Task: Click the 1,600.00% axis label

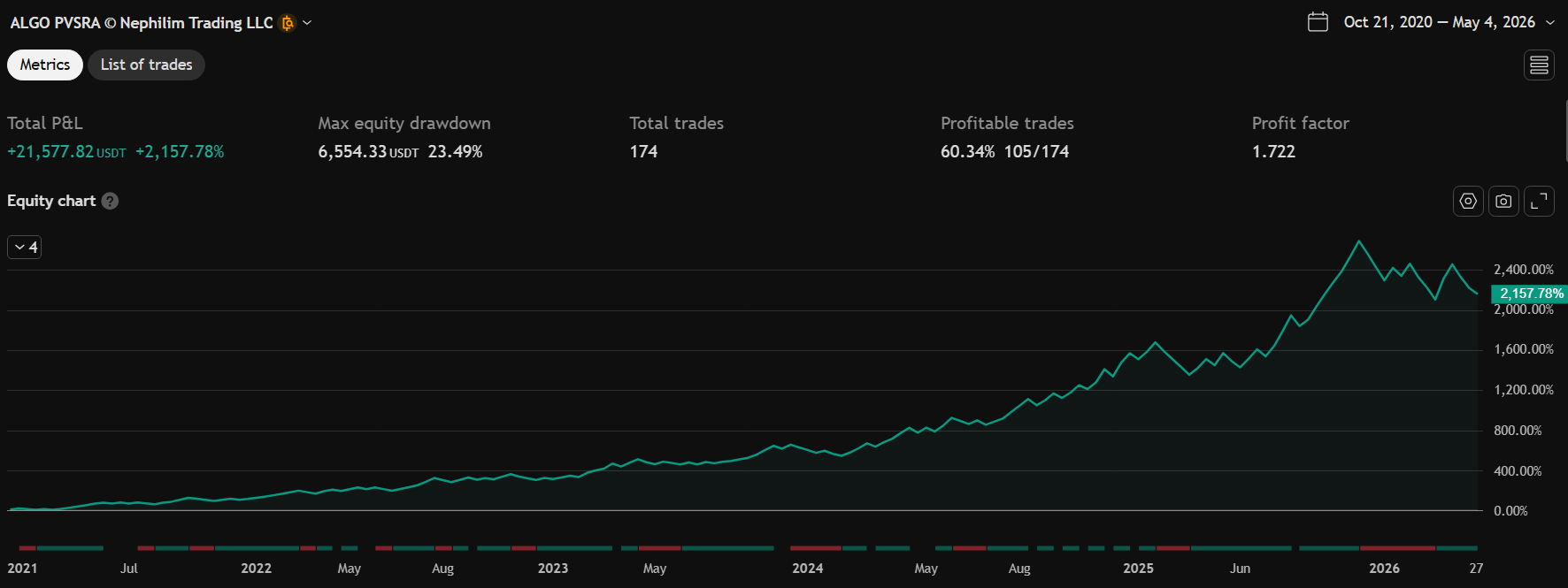Action: (x=1523, y=349)
